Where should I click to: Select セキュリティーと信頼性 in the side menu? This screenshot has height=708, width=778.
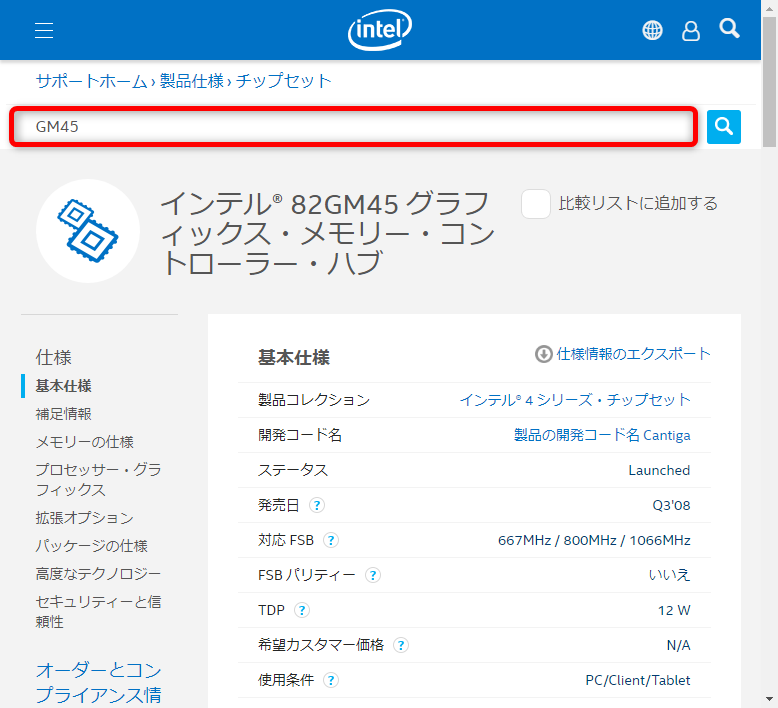(98, 611)
